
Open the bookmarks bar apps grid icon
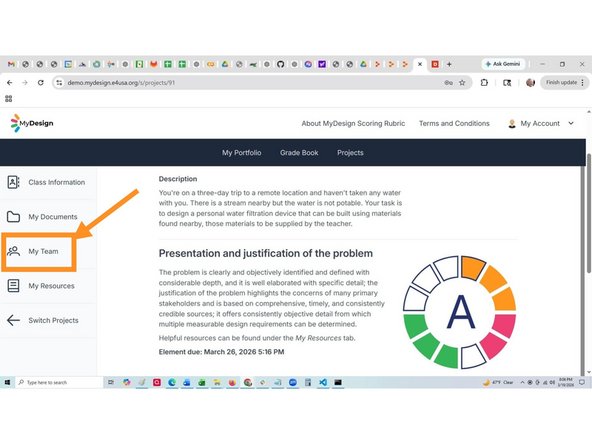(x=9, y=99)
